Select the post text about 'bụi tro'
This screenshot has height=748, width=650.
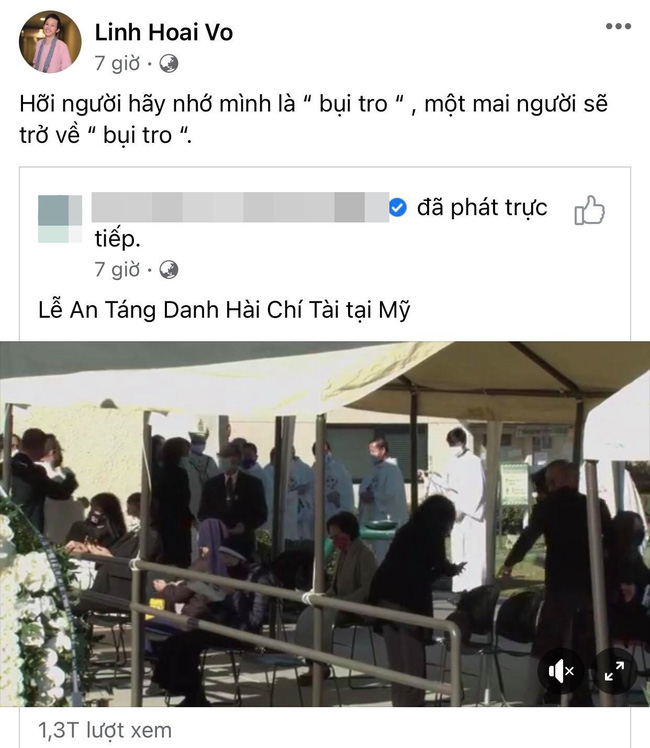click(314, 119)
